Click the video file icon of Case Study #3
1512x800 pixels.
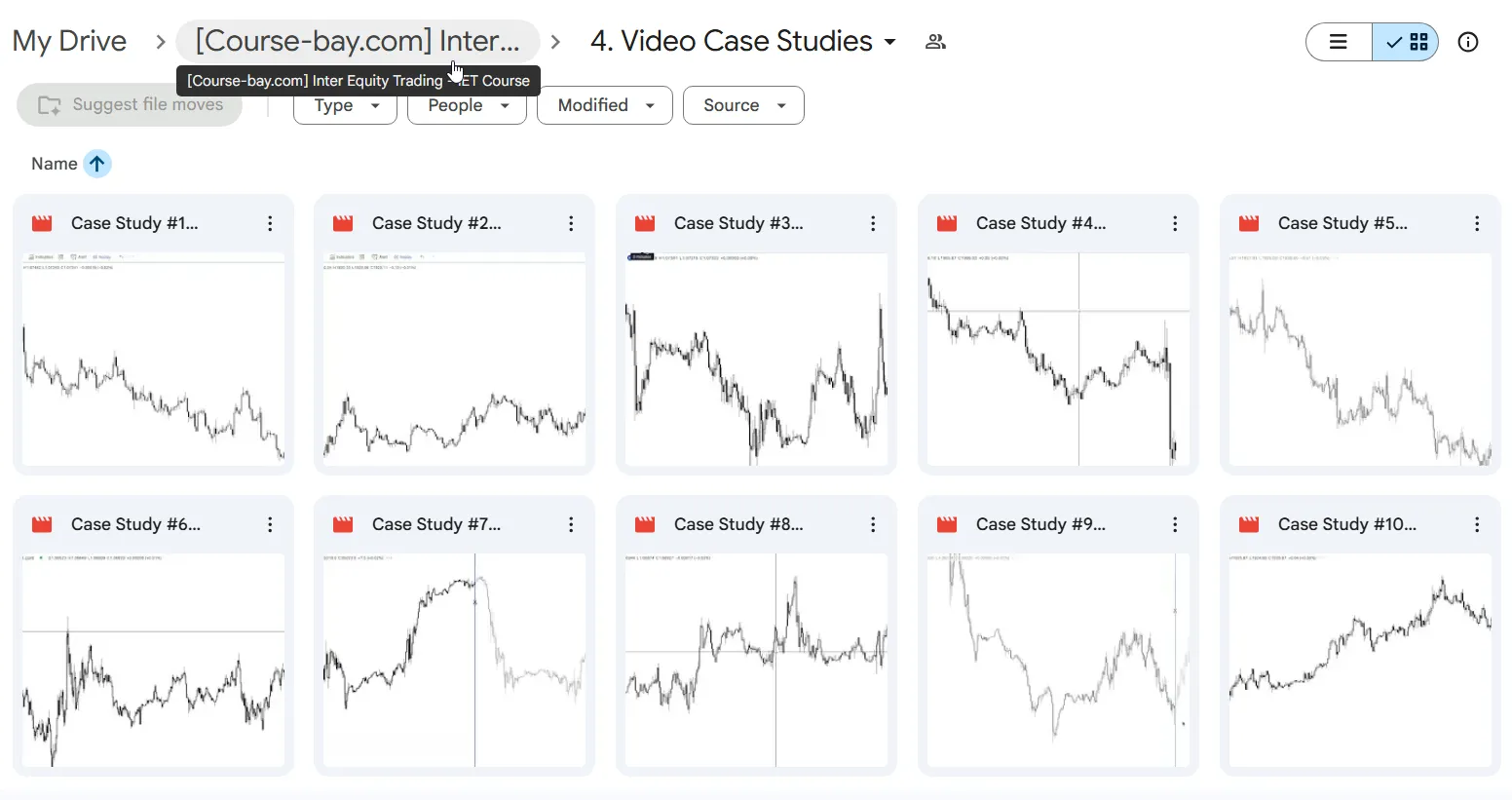(645, 224)
